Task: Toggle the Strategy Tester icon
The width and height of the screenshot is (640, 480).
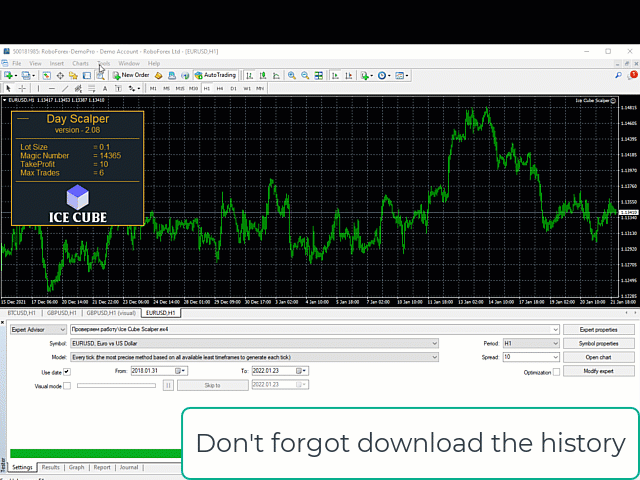Action: (x=100, y=76)
